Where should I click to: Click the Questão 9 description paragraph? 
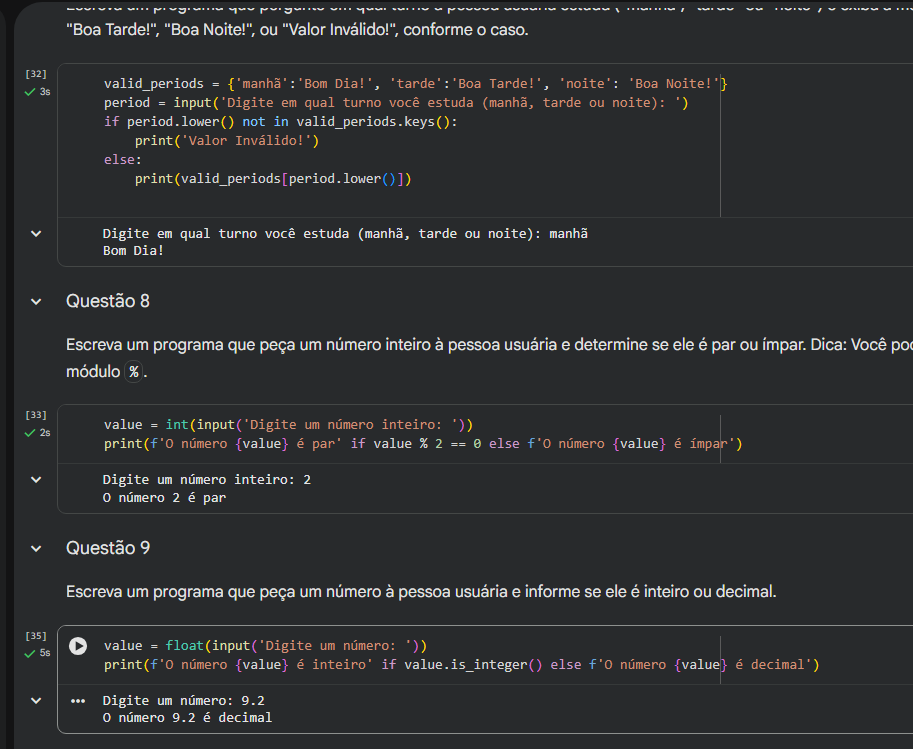(x=421, y=592)
